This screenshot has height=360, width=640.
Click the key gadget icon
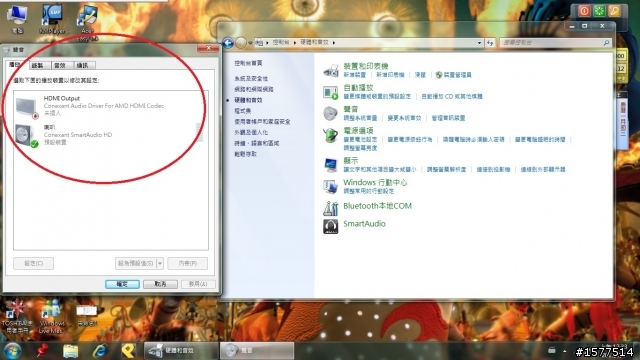click(x=614, y=11)
